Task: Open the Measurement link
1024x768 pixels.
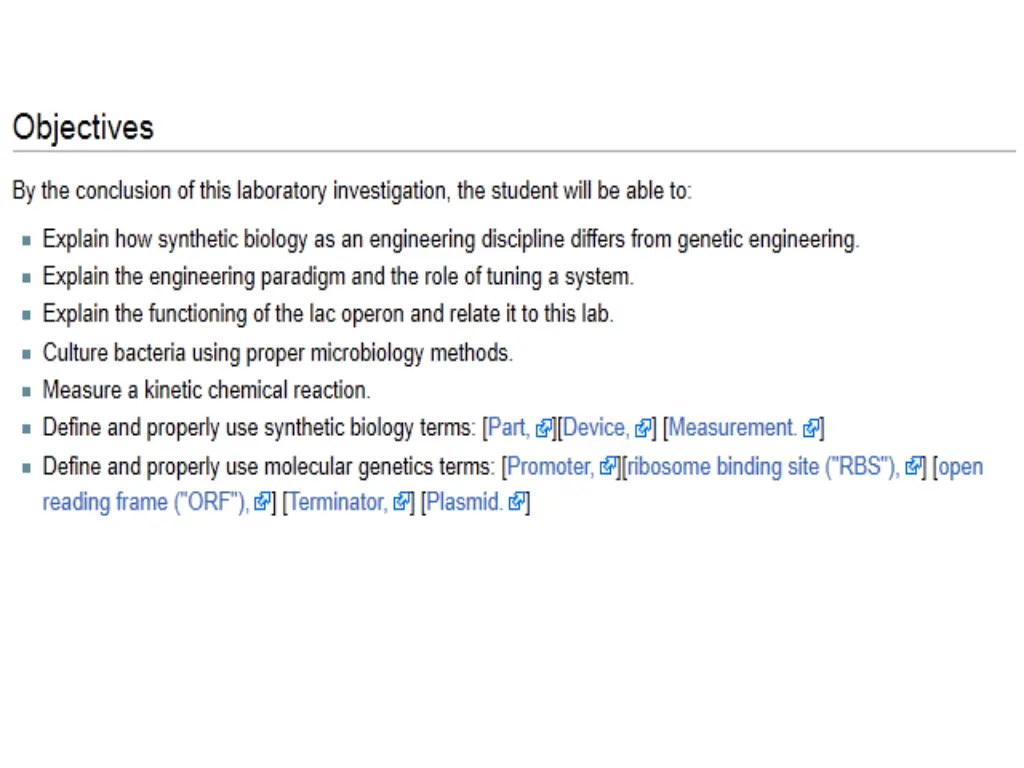Action: tap(733, 428)
